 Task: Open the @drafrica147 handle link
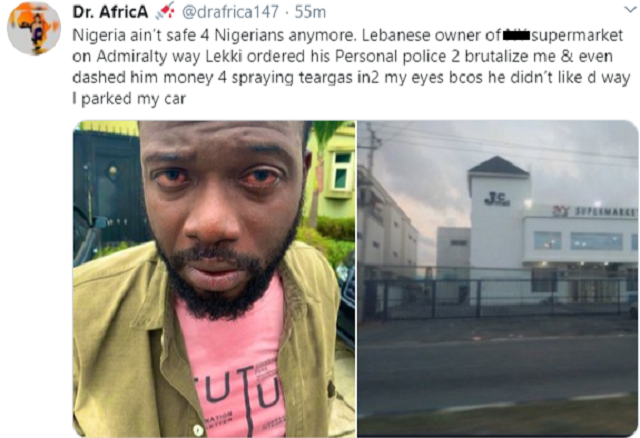(230, 12)
